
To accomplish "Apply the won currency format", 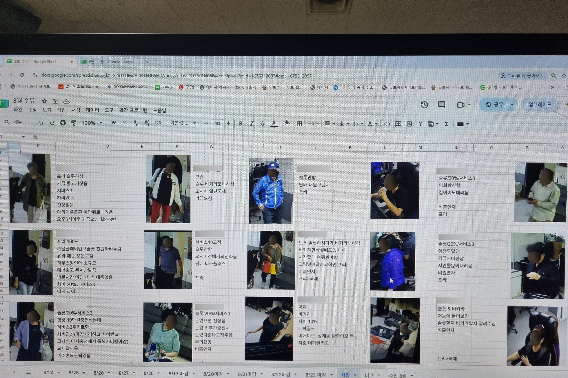I will pyautogui.click(x=114, y=123).
